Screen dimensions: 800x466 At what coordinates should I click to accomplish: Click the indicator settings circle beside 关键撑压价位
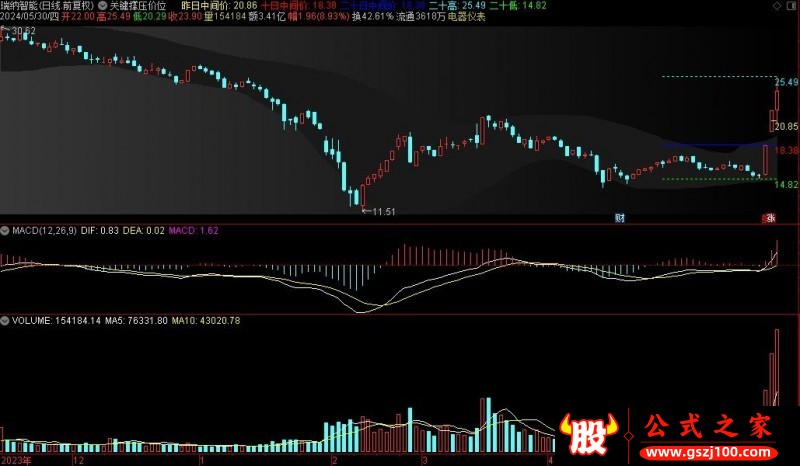[103, 5]
